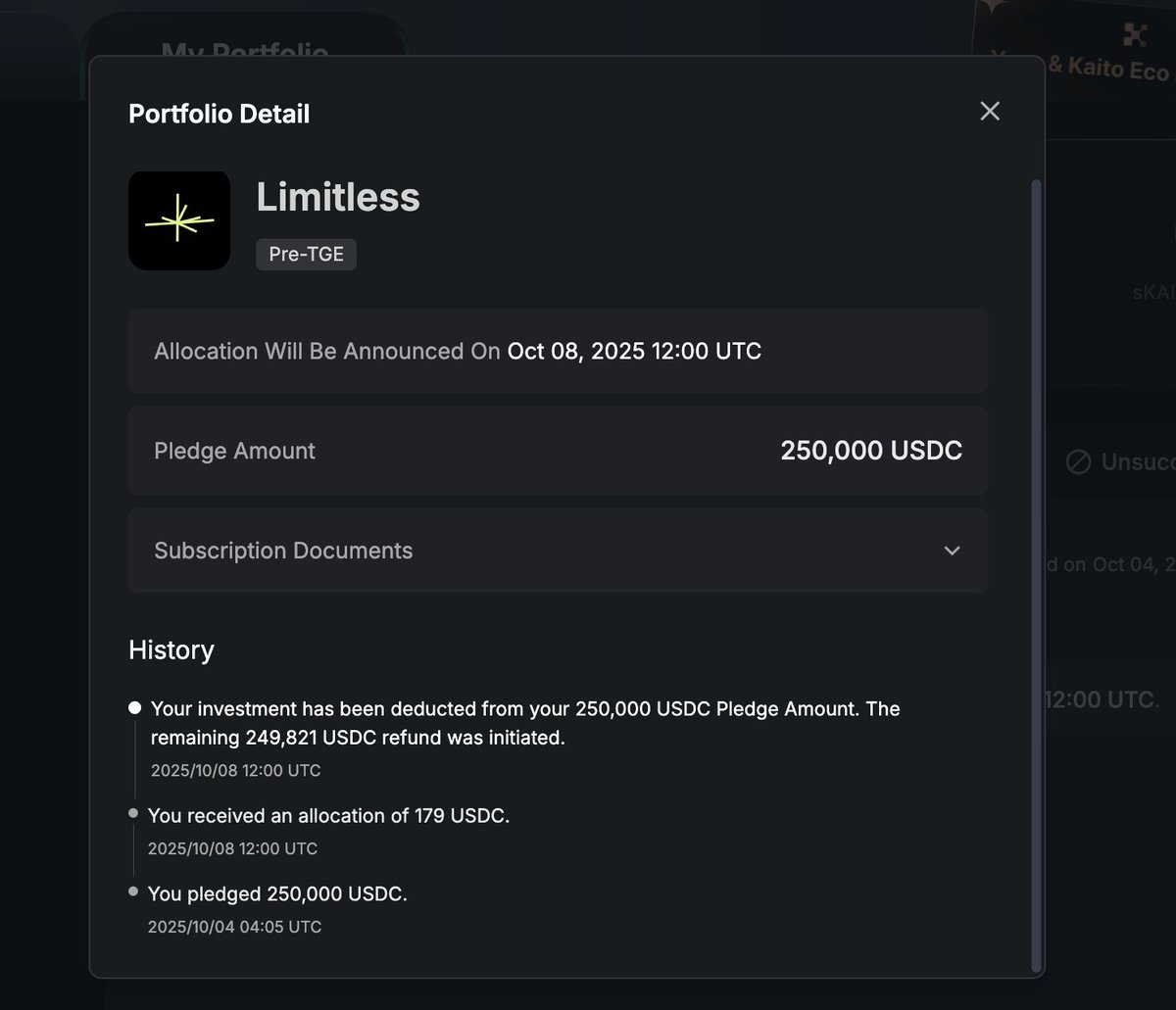Open the Subscription Documents label
The image size is (1176, 1010).
[283, 551]
